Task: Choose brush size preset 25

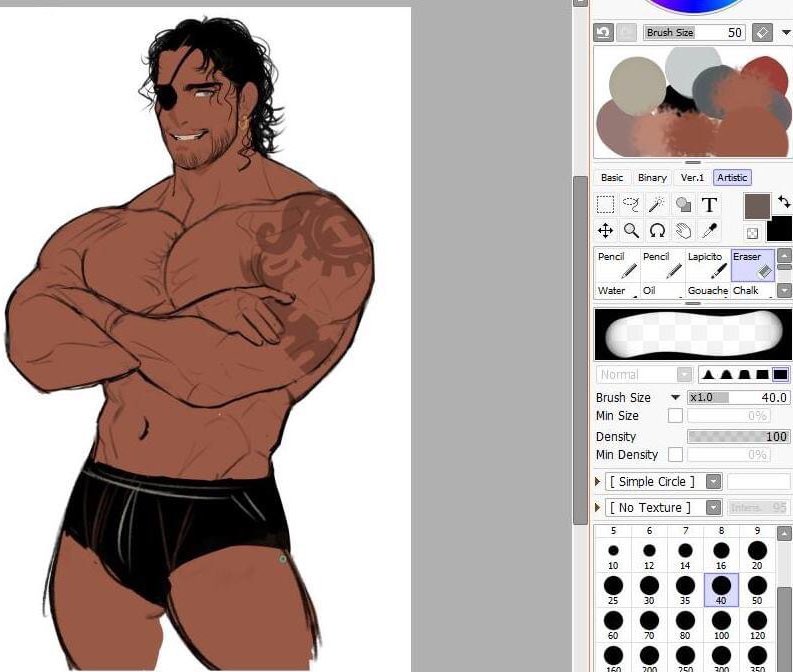Action: [613, 590]
